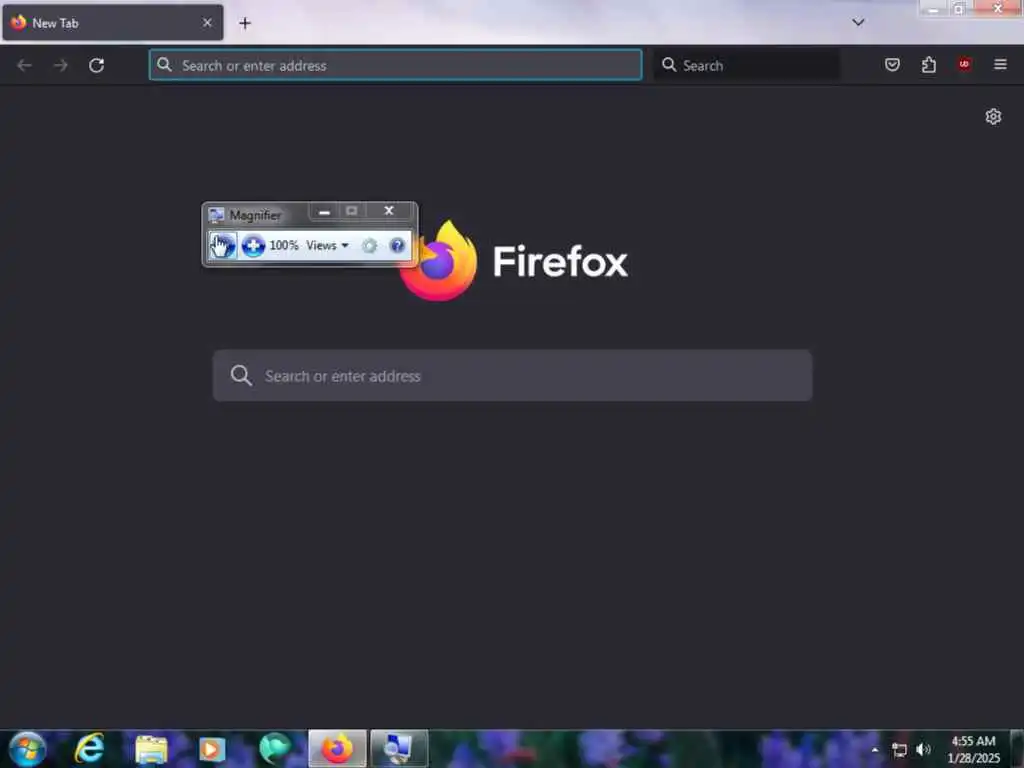Open new tab personalize gear icon
The height and width of the screenshot is (768, 1024).
point(993,116)
